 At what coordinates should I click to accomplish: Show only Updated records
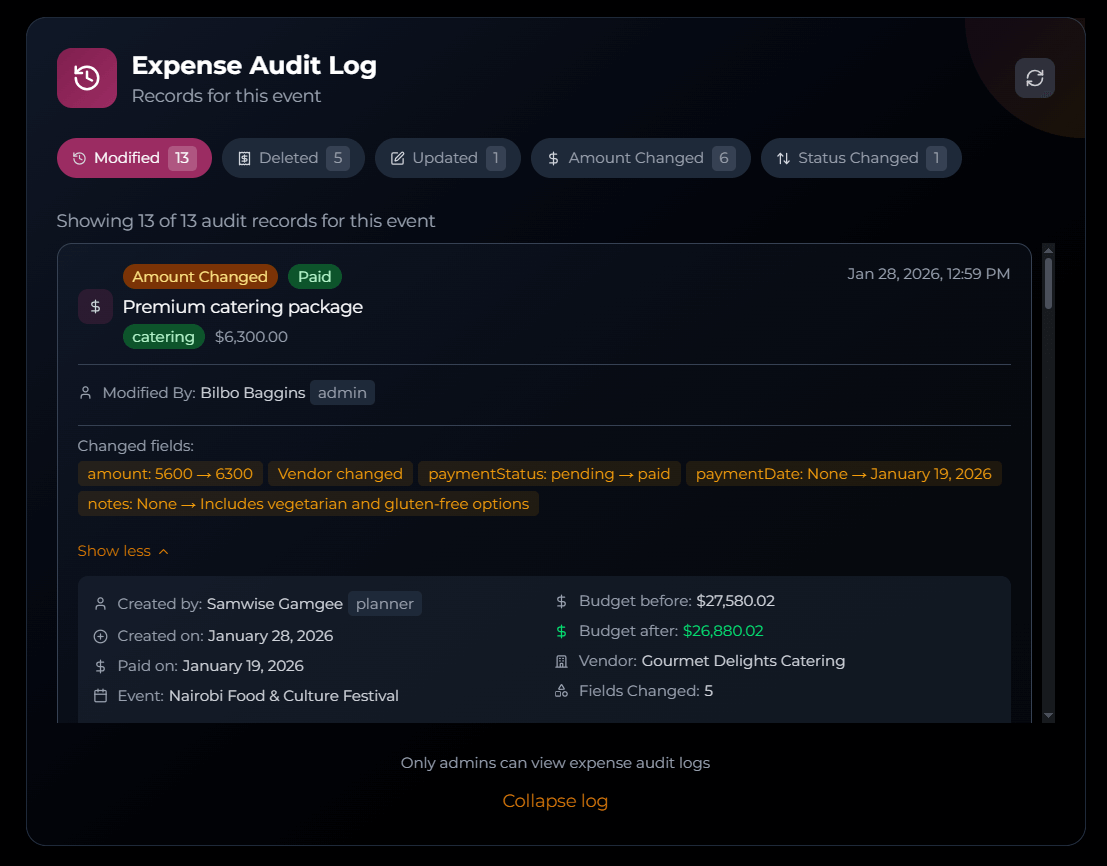point(447,158)
